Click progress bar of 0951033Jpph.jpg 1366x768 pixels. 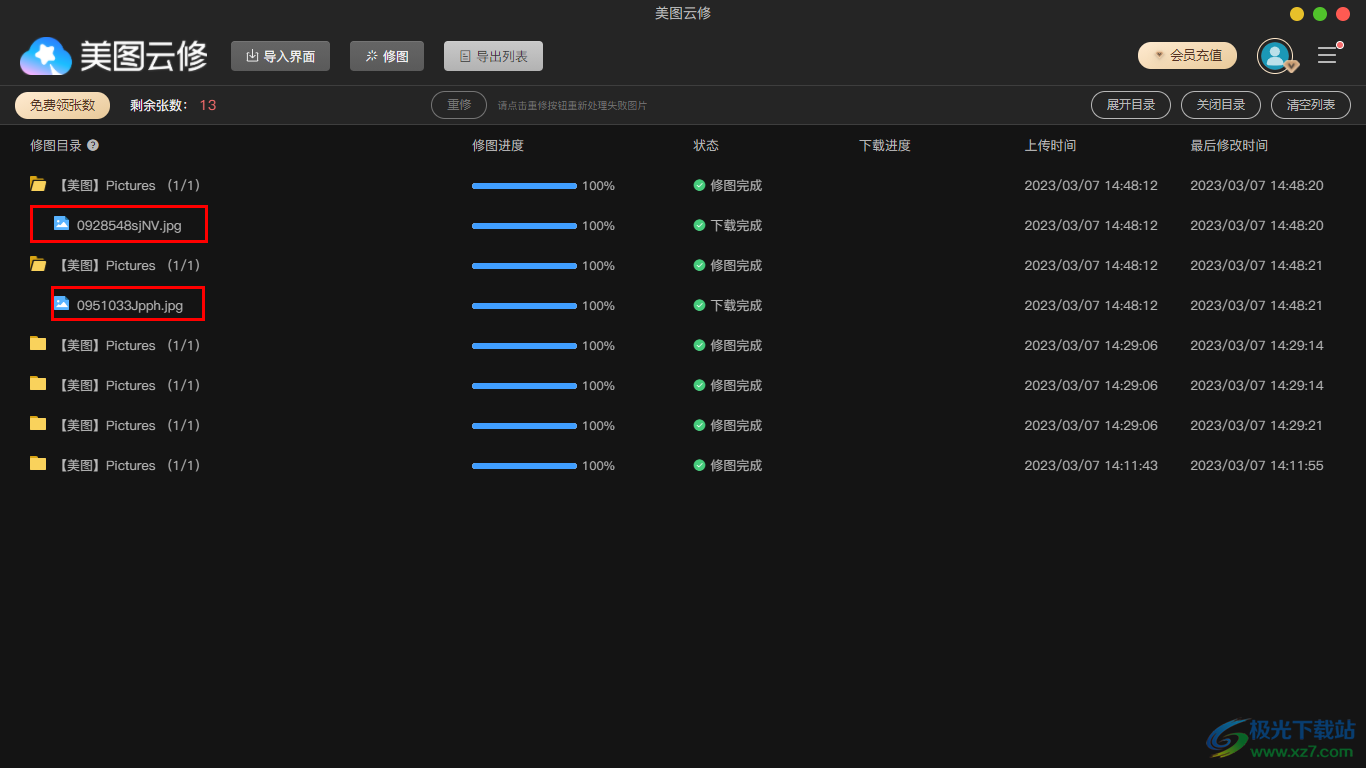[524, 306]
